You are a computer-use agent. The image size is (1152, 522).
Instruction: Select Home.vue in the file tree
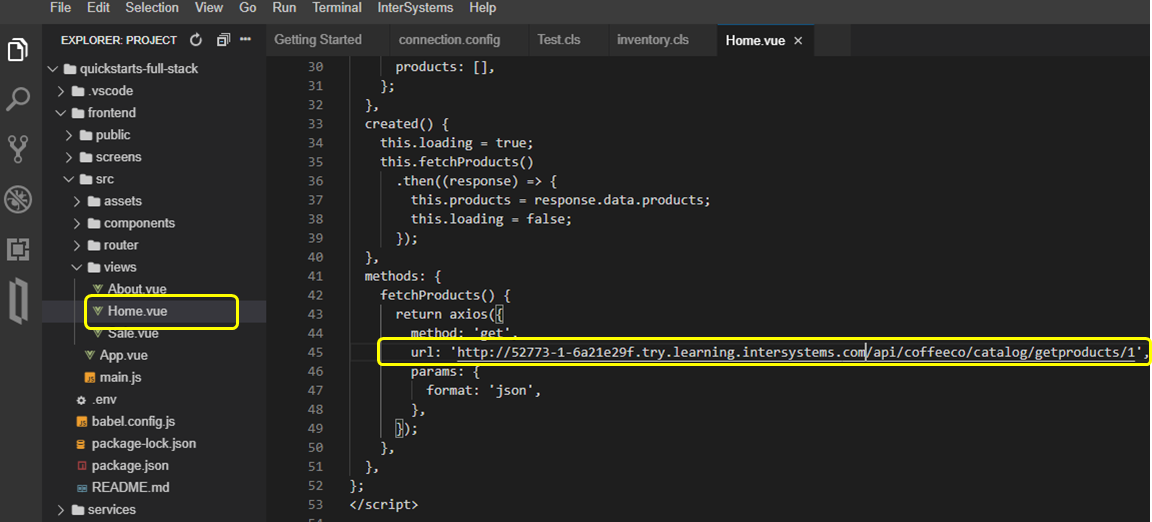click(137, 311)
